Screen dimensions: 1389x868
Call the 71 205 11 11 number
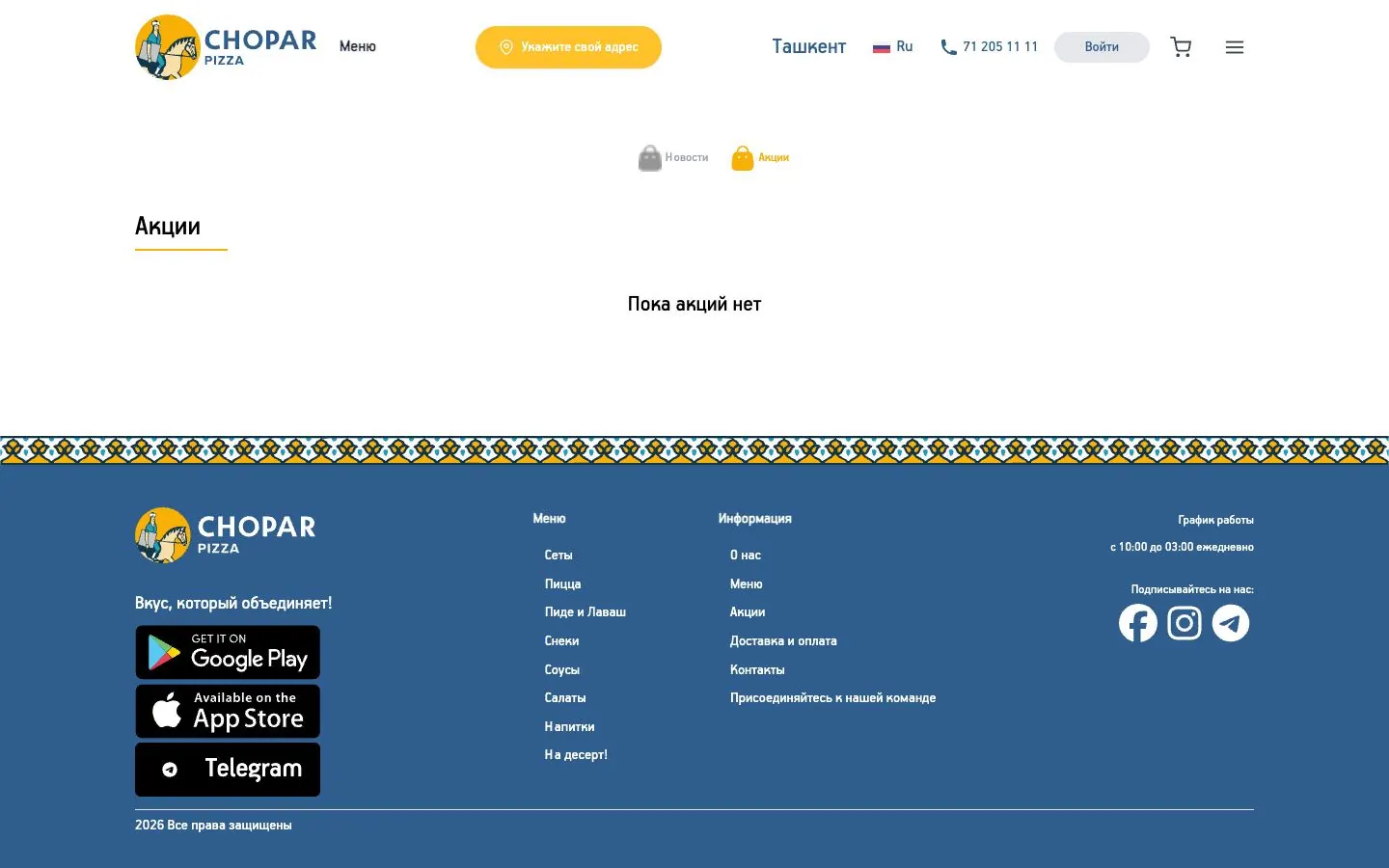990,46
